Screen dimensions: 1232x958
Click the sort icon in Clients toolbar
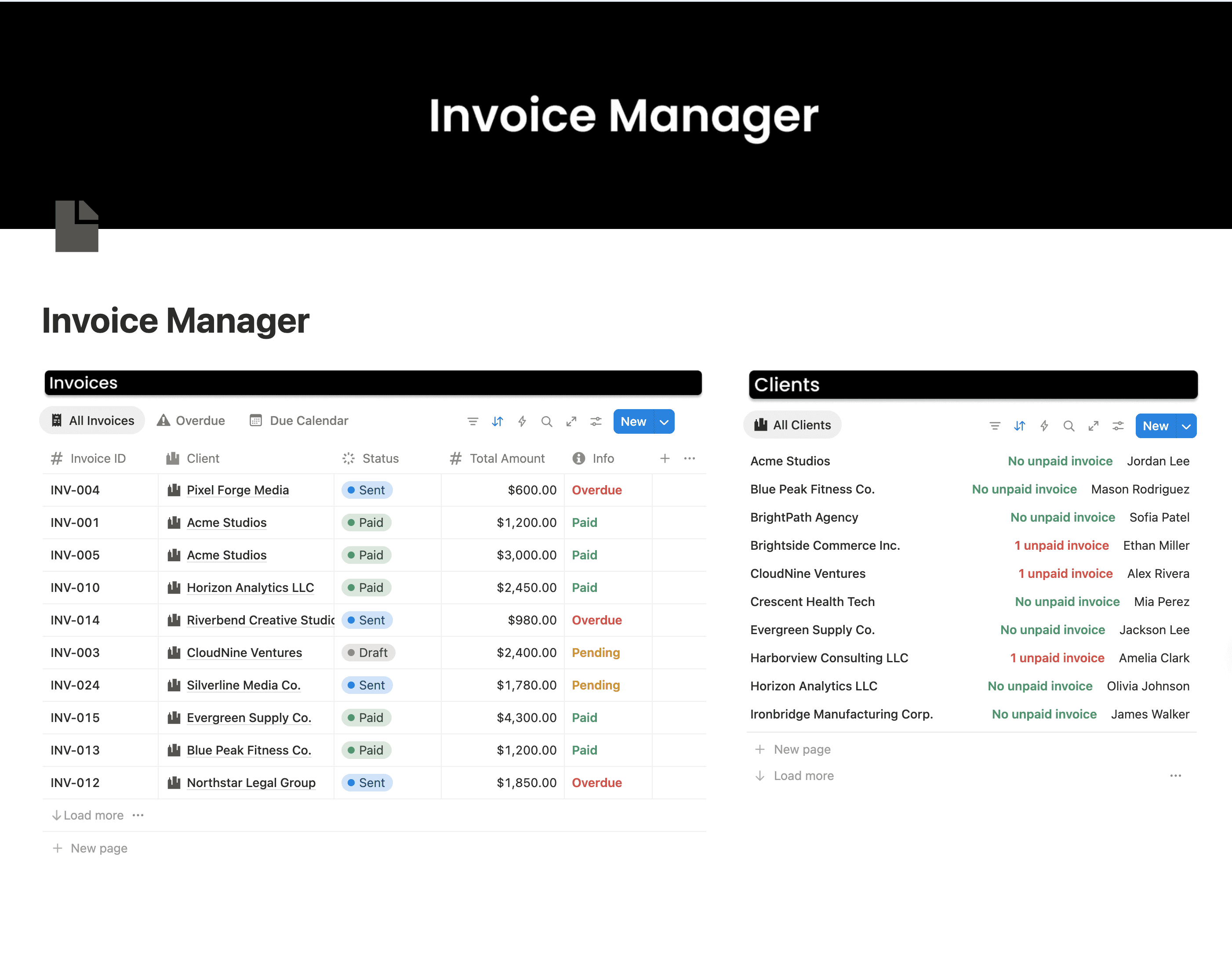tap(1019, 426)
